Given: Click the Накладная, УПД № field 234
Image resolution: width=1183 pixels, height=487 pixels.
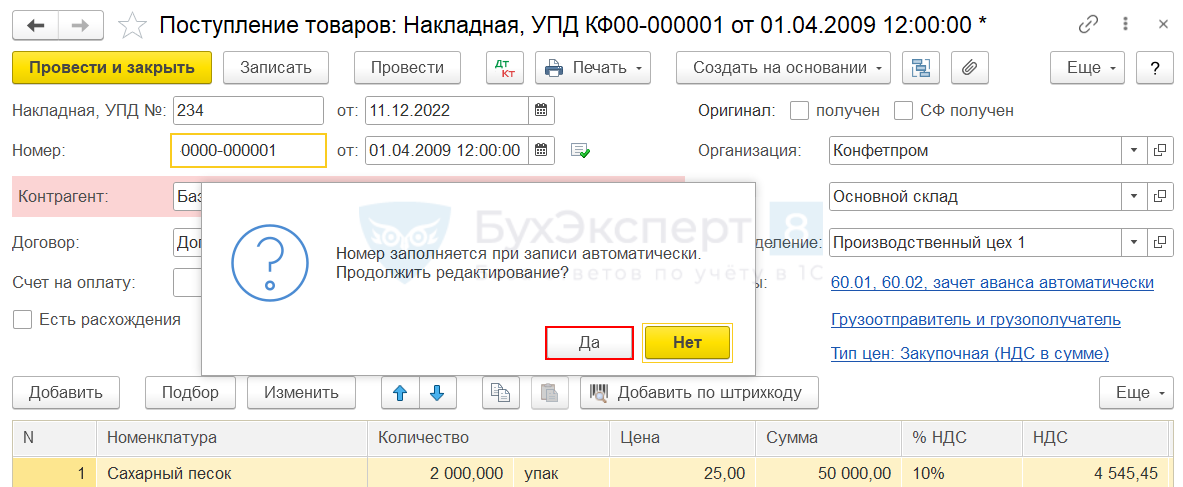Looking at the screenshot, I should pos(248,110).
